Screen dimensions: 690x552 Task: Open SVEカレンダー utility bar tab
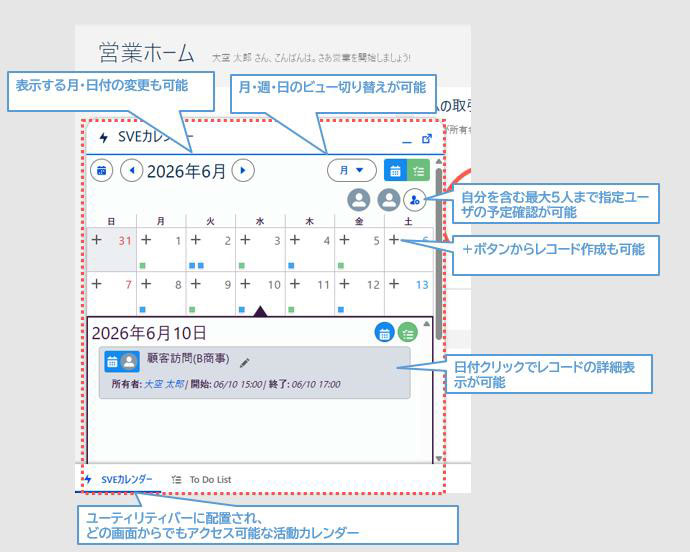[118, 479]
